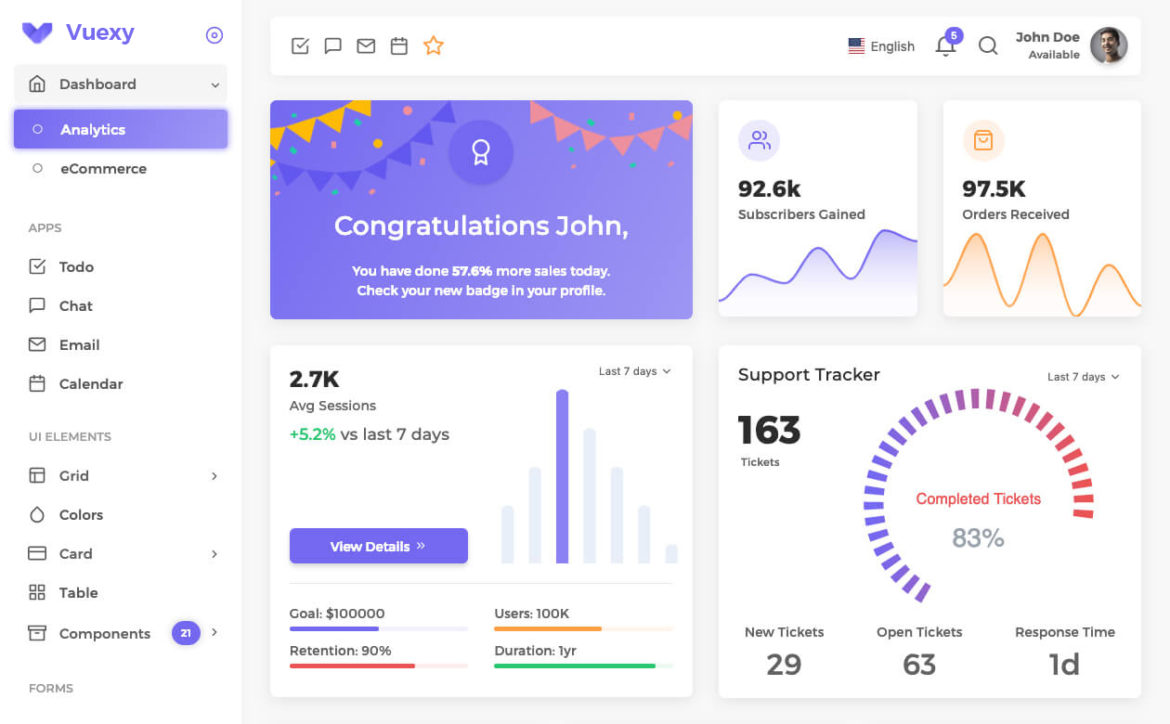Open the English language selector
This screenshot has height=724, width=1170.
coord(880,46)
